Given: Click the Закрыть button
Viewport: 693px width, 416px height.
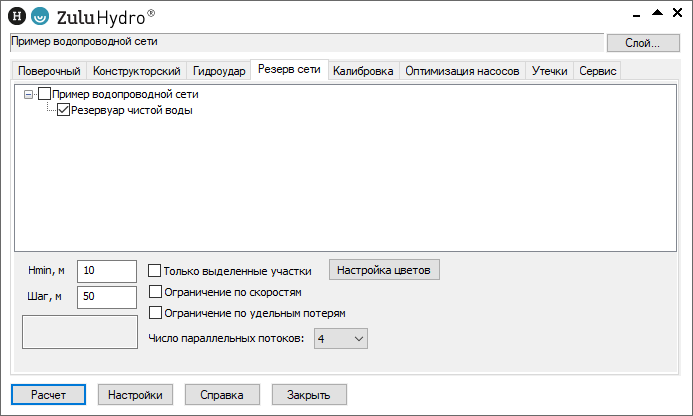Looking at the screenshot, I should click(309, 394).
